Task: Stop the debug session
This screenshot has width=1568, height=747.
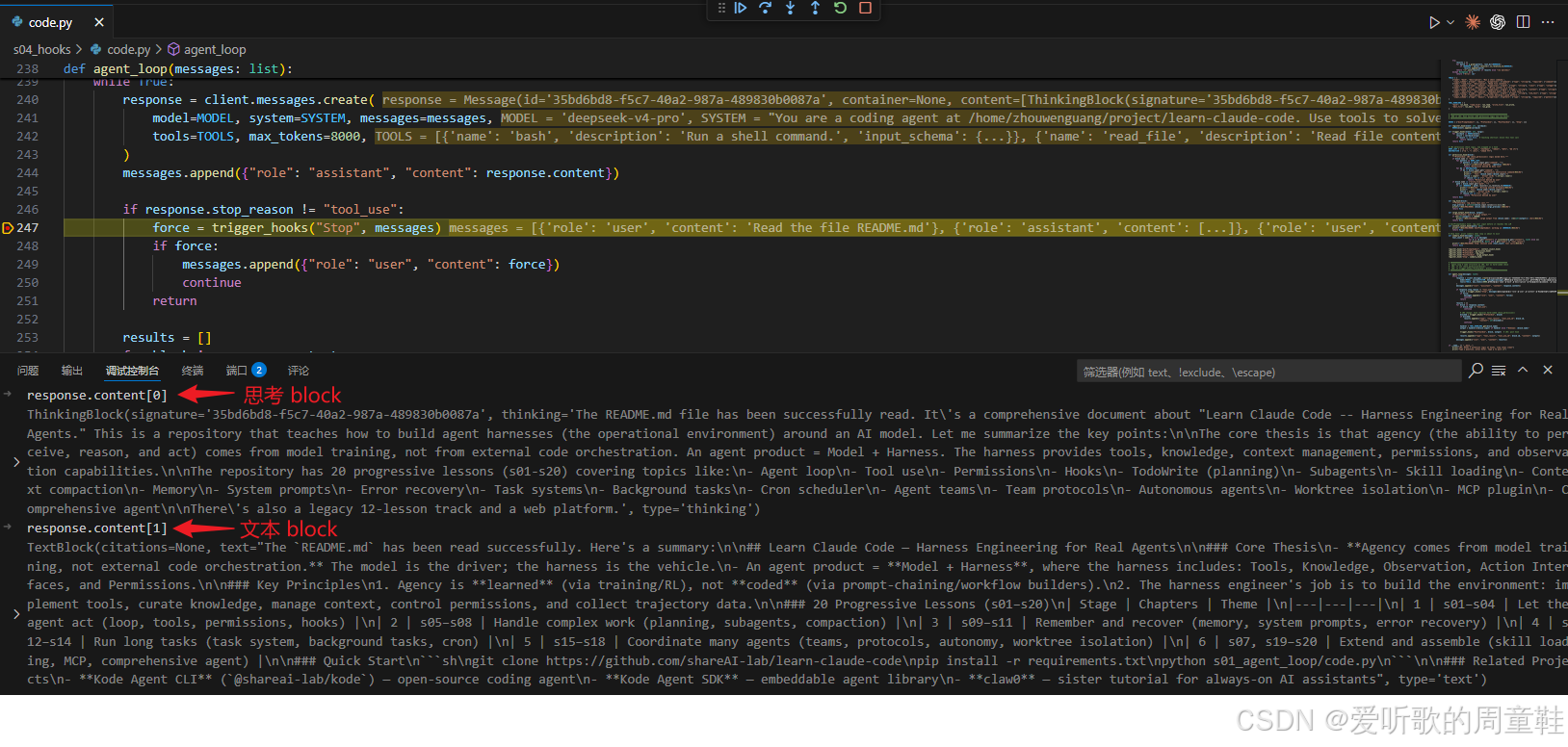Action: [x=865, y=8]
